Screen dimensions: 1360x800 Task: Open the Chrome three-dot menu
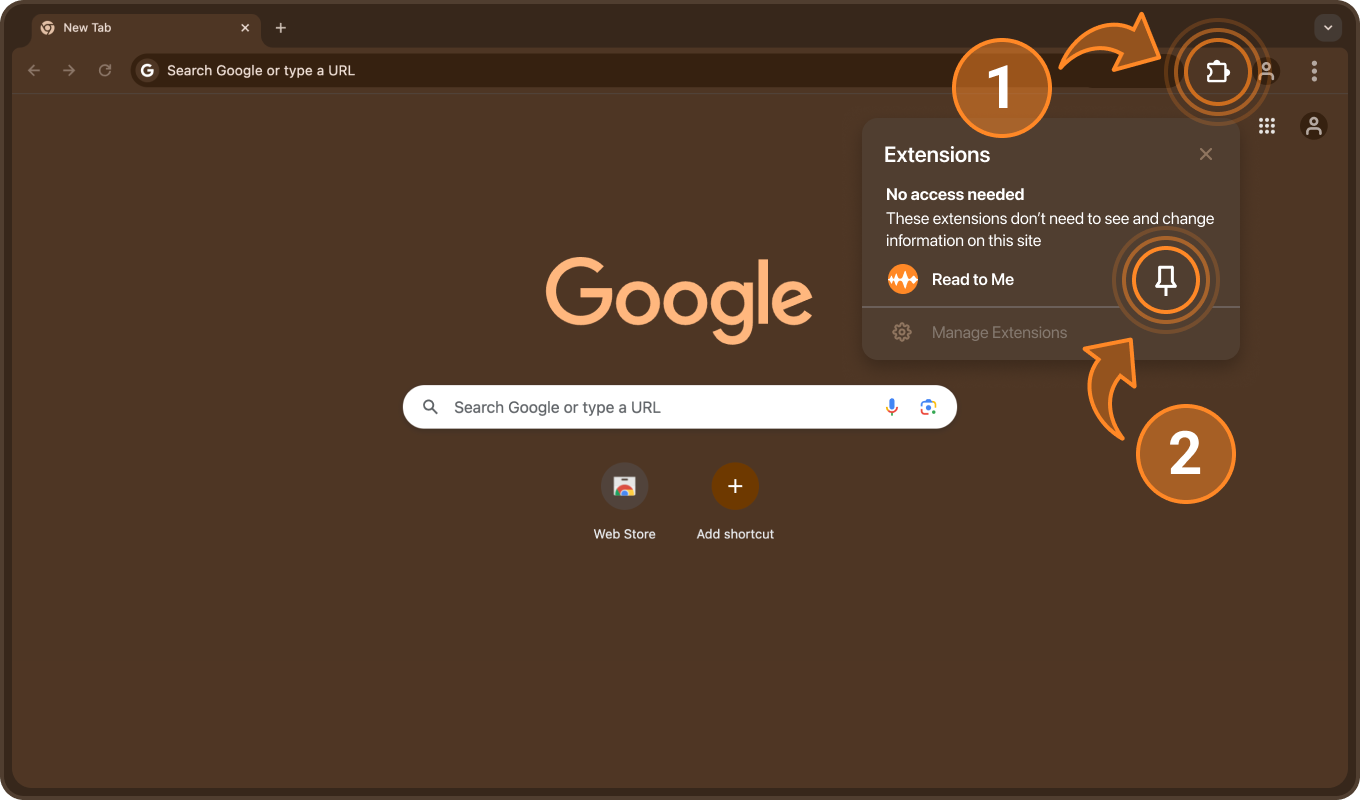click(1314, 71)
